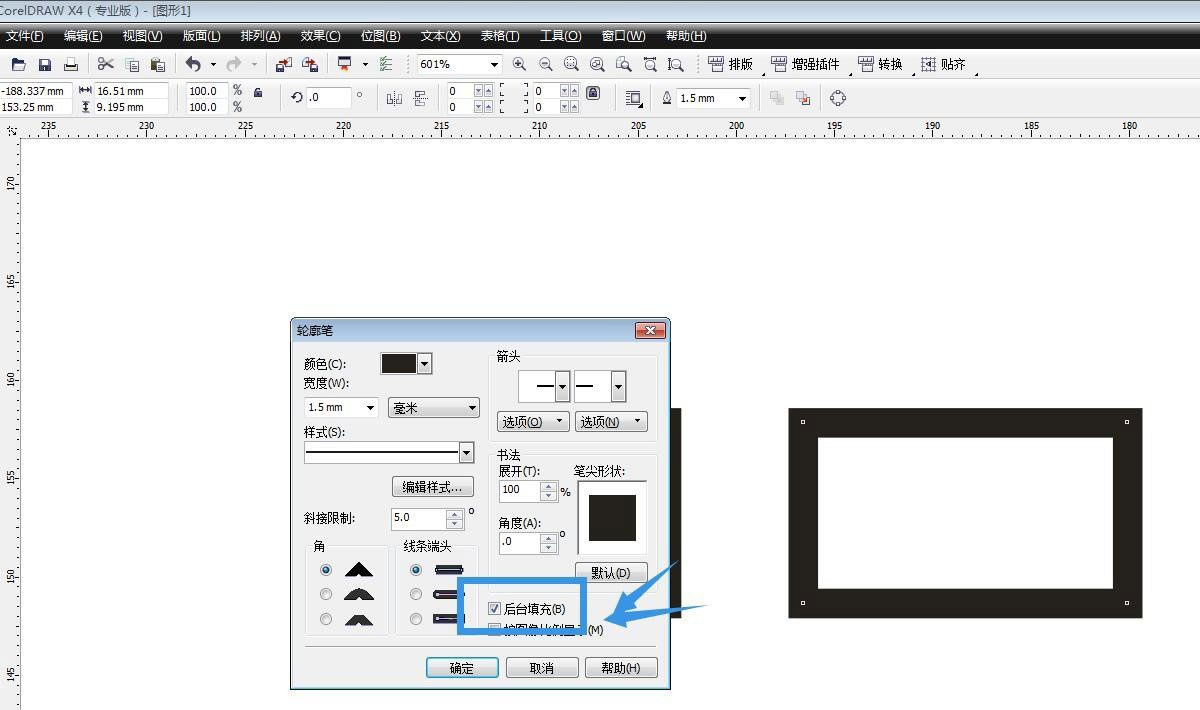The height and width of the screenshot is (710, 1200).
Task: Open the 效果 menu
Action: pos(320,36)
